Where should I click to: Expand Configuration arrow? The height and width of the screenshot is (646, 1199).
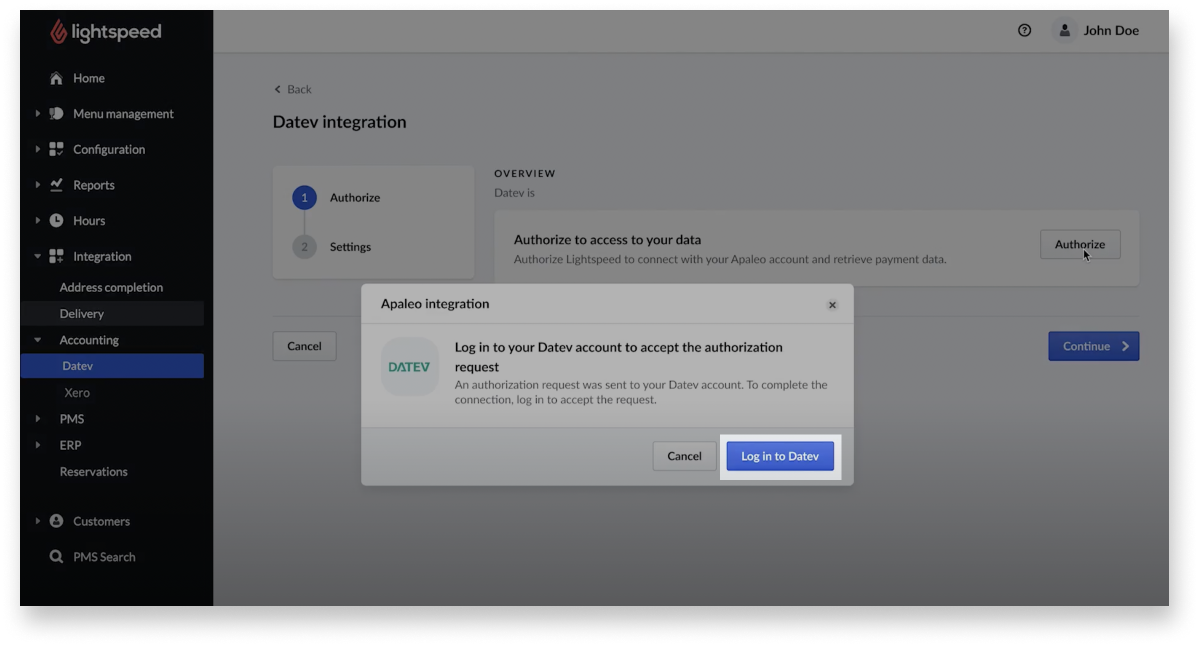[37, 149]
